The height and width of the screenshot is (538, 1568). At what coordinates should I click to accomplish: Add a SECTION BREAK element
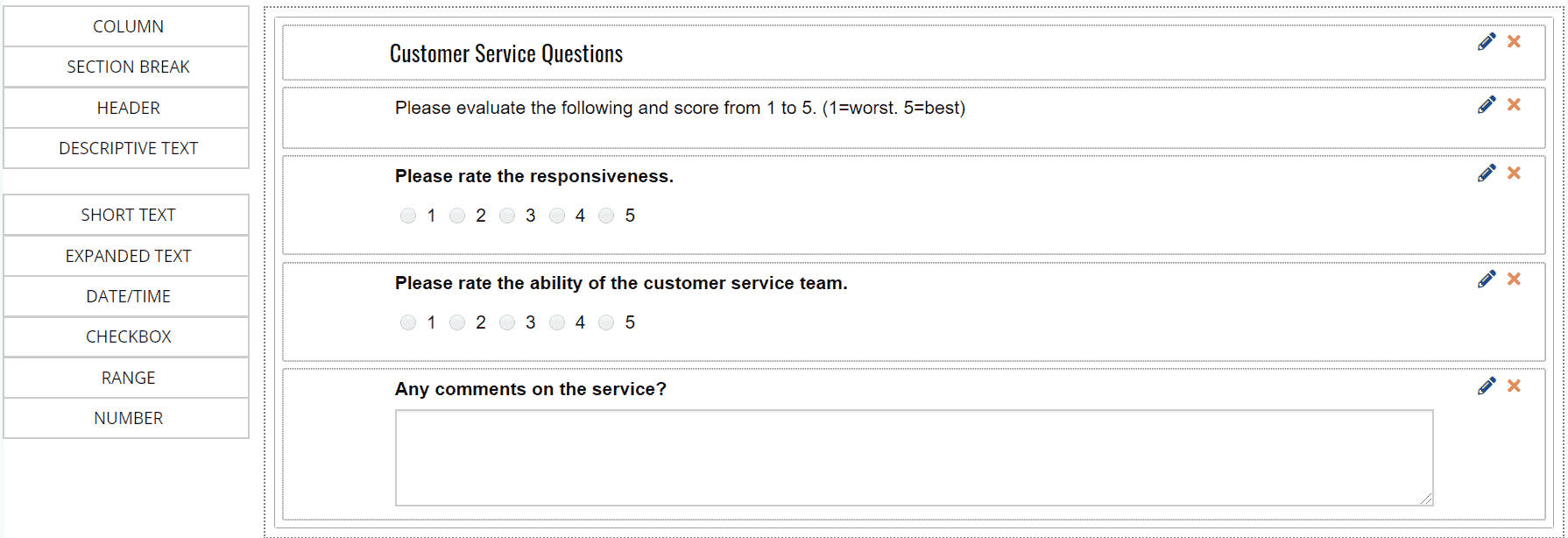pos(126,67)
